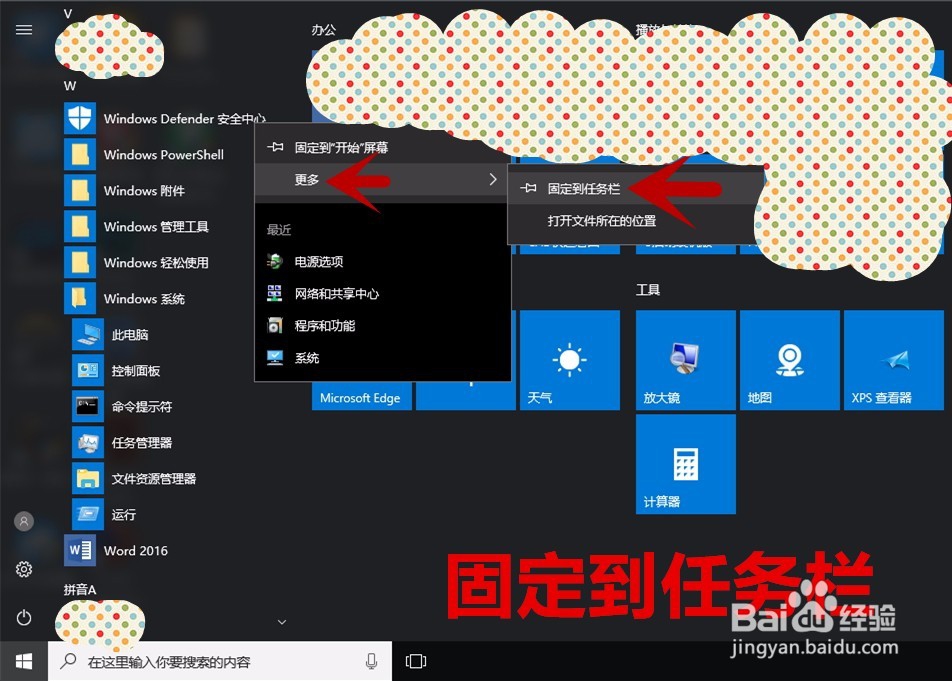Launch the 放大镜 tile

pos(685,360)
